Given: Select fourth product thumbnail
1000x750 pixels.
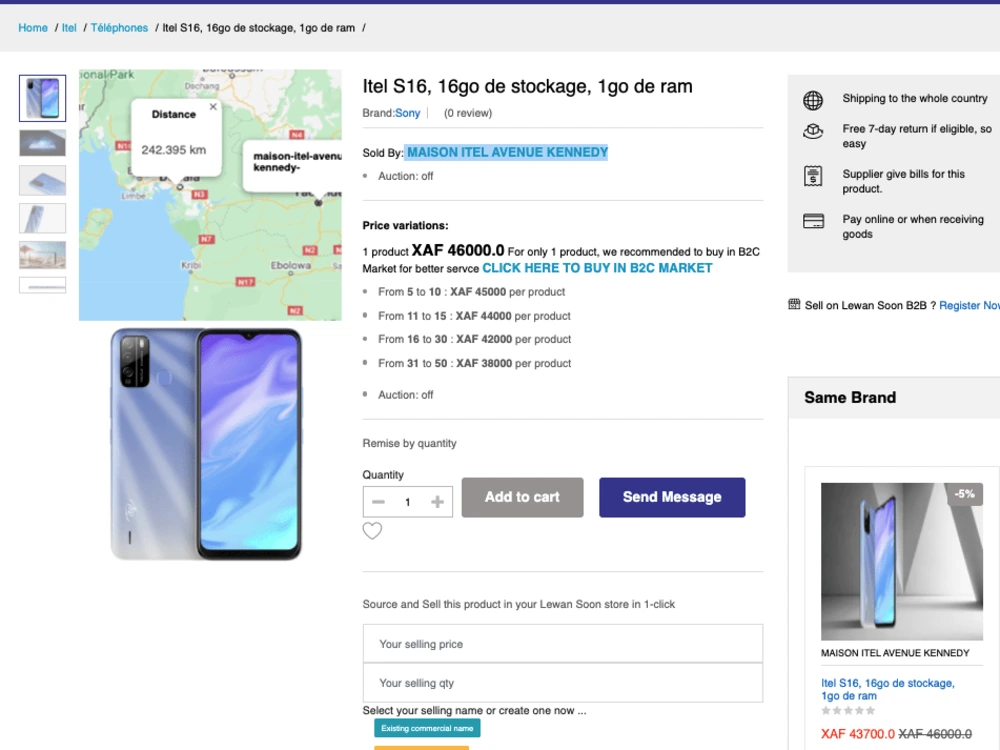Looking at the screenshot, I should tap(42, 218).
